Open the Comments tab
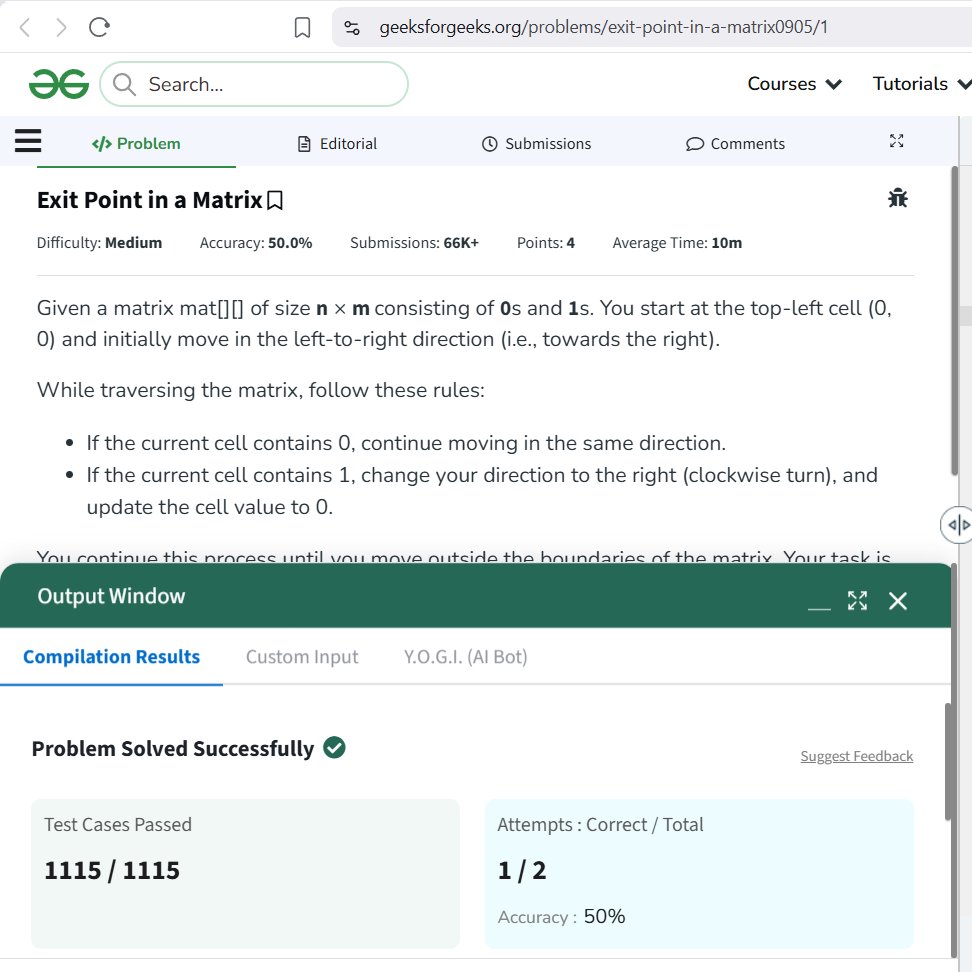972x972 pixels. click(735, 144)
